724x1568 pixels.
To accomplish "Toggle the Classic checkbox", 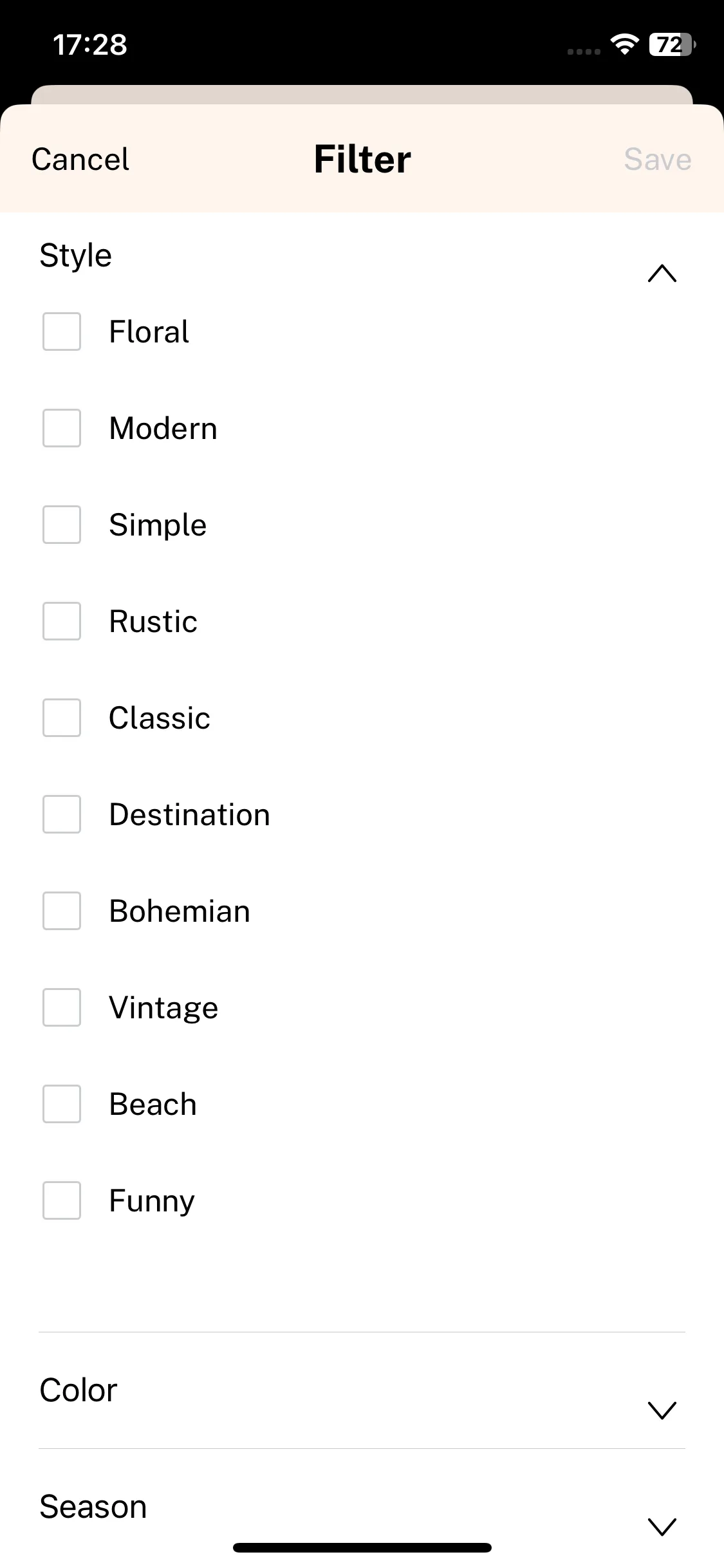I will (x=62, y=718).
